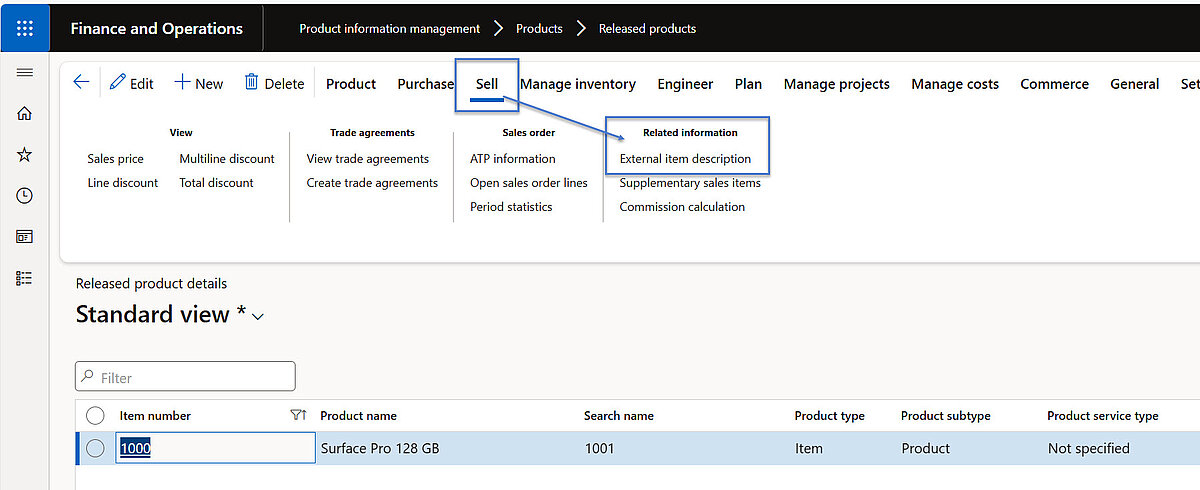This screenshot has height=490, width=1200.
Task: Toggle the select-all circle in grid header
Action: pyautogui.click(x=95, y=416)
